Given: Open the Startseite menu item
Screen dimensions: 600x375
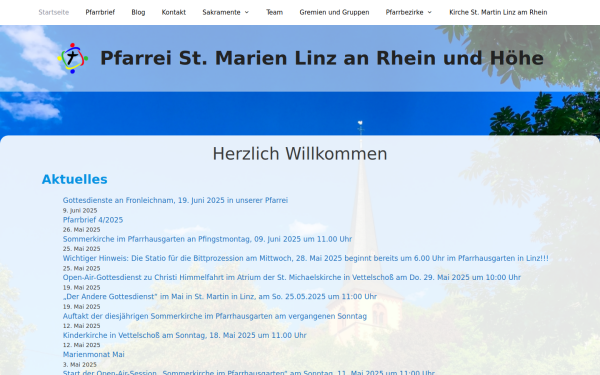Looking at the screenshot, I should point(54,12).
